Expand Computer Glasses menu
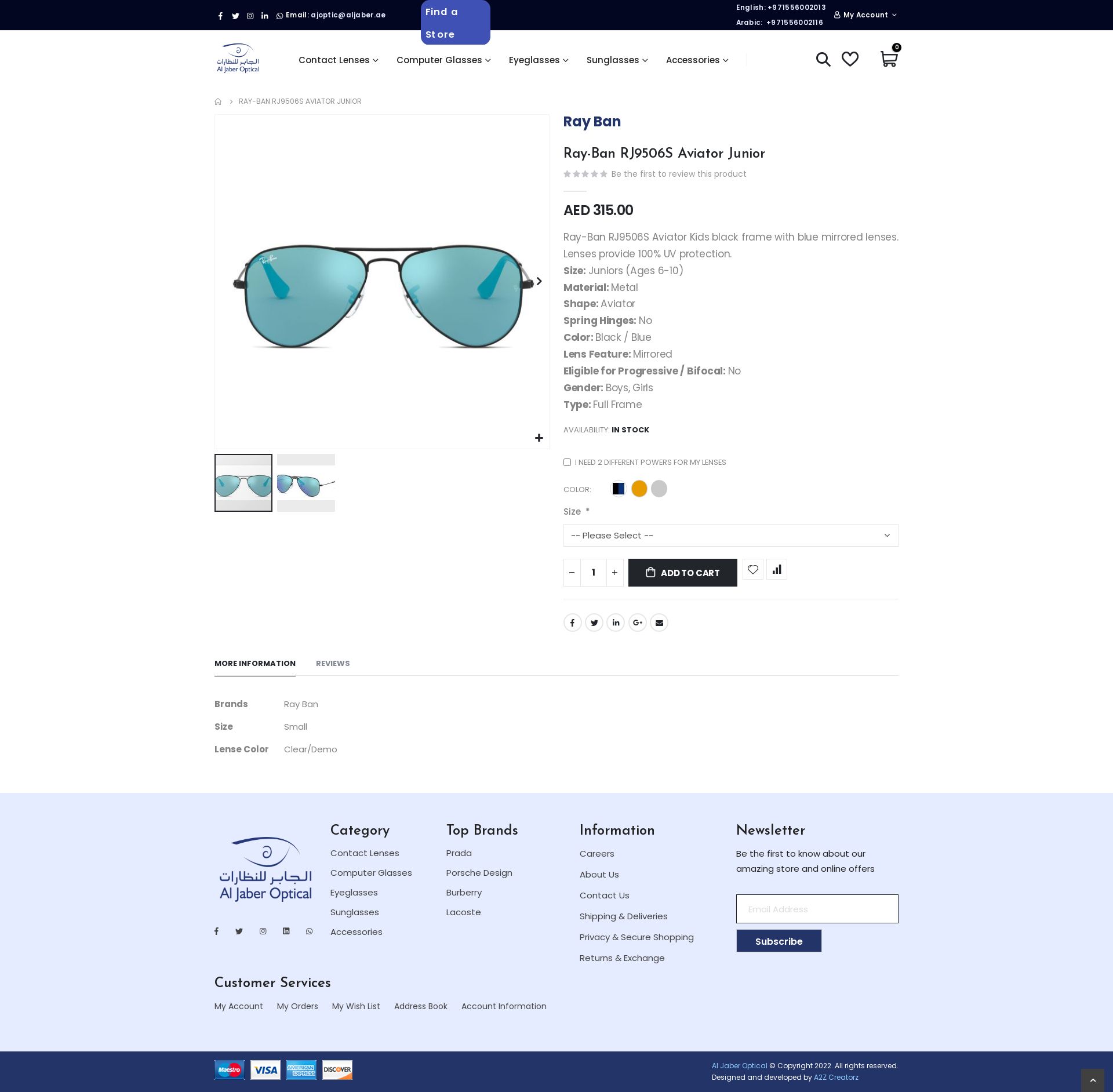The height and width of the screenshot is (1092, 1113). click(x=443, y=60)
